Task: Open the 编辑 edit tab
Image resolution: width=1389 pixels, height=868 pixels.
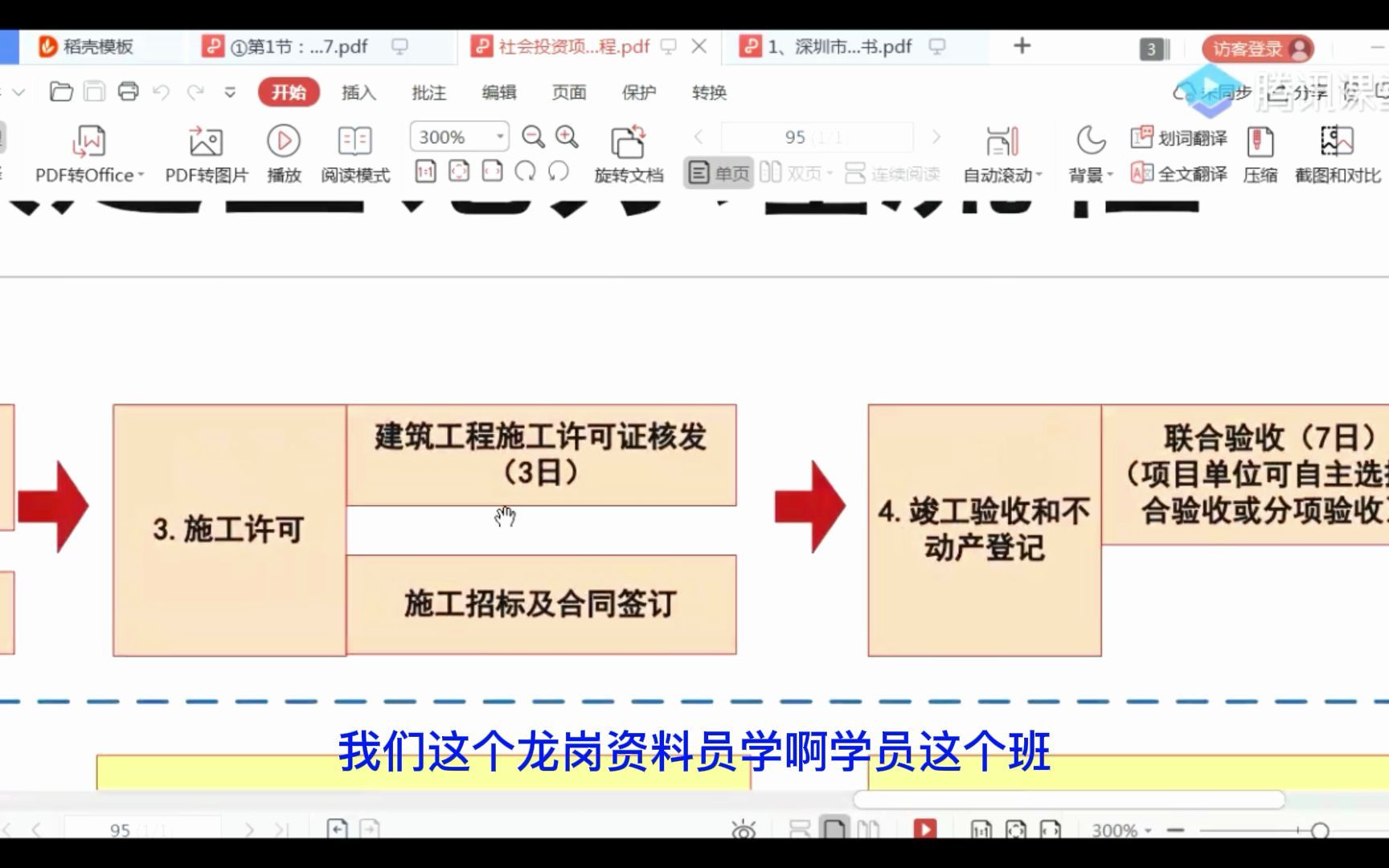Action: 498,92
